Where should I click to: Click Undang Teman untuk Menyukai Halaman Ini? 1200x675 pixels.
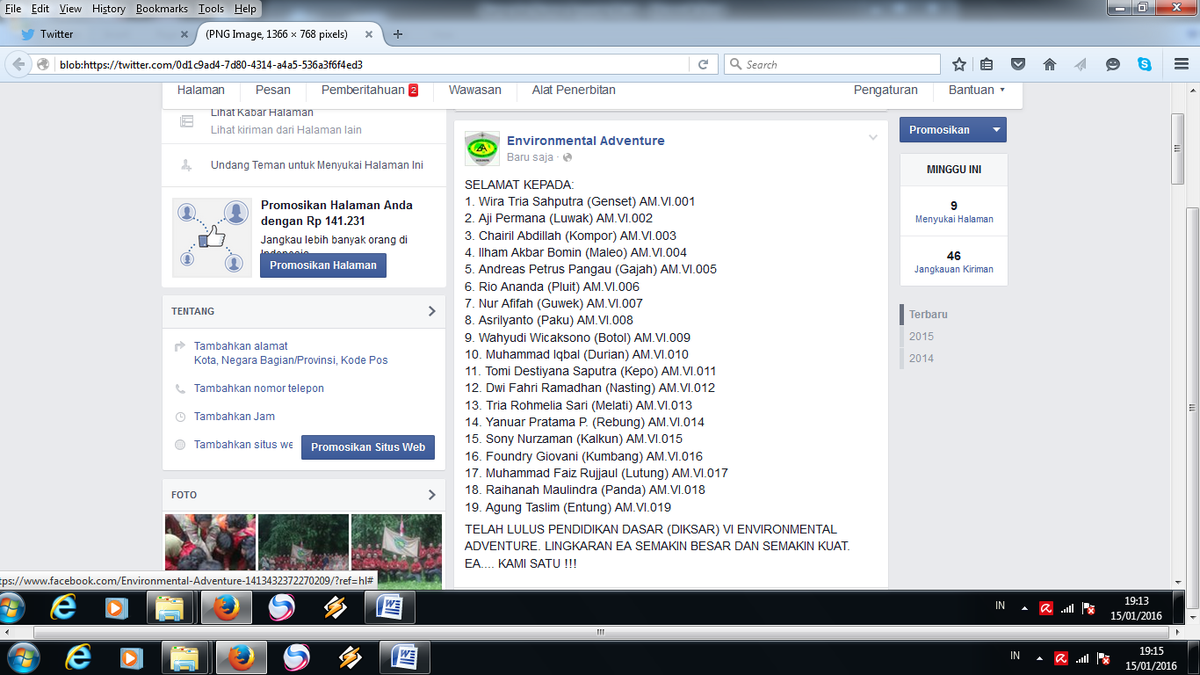click(x=317, y=165)
